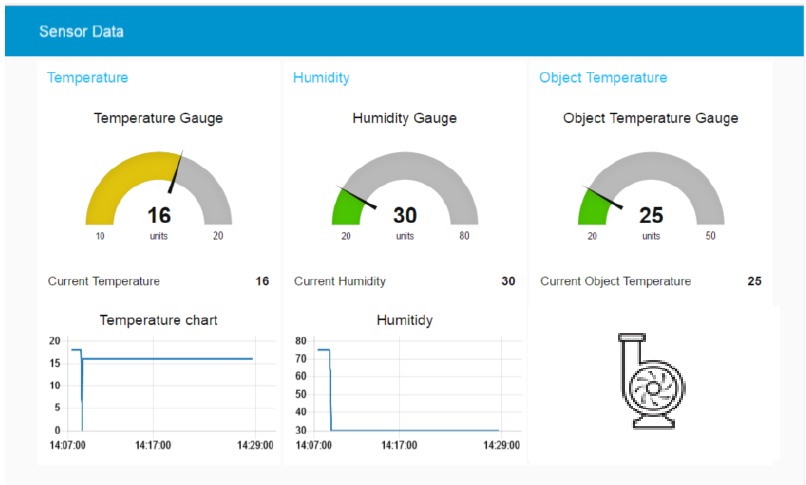Click the Humitidy chart title
806x485 pixels.
pos(404,320)
